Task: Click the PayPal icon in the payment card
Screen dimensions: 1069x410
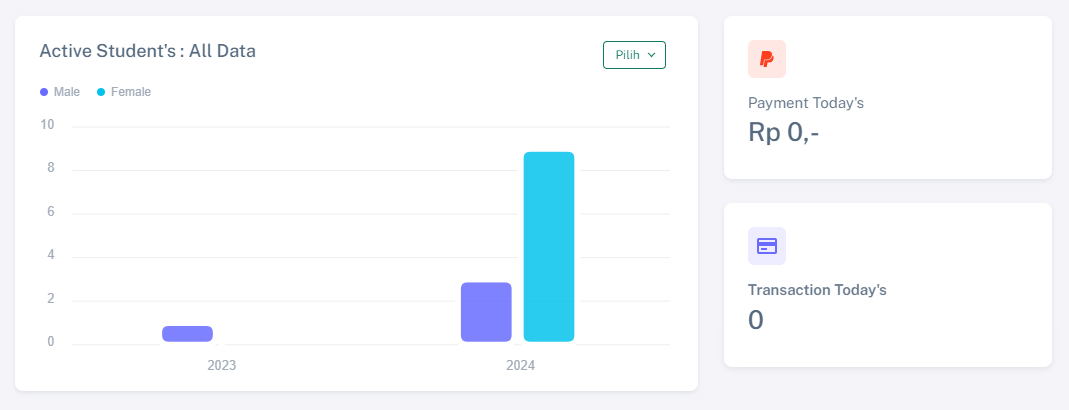Action: tap(767, 59)
